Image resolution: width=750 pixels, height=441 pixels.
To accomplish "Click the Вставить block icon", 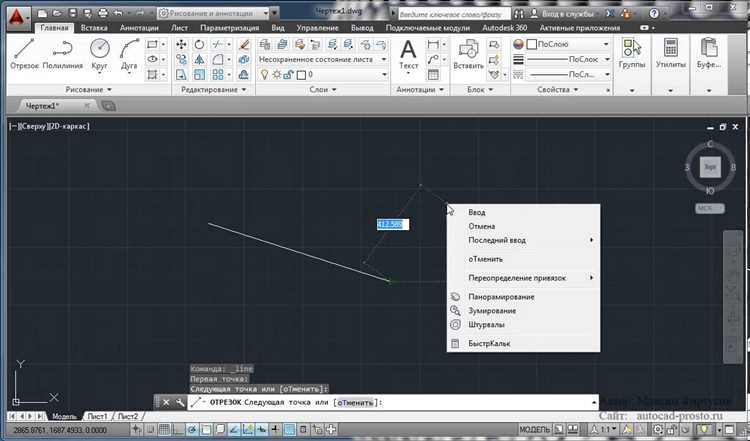I will pyautogui.click(x=468, y=55).
